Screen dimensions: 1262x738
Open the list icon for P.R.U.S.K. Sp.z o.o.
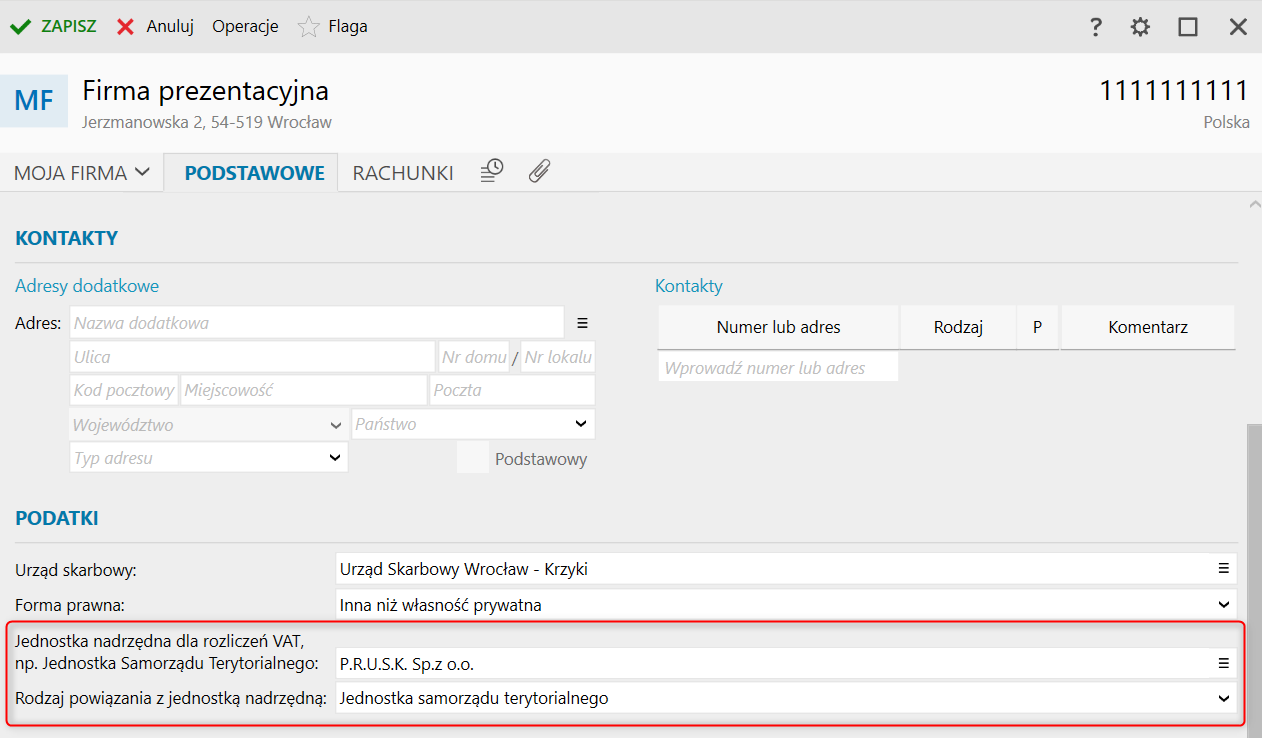pos(1223,663)
